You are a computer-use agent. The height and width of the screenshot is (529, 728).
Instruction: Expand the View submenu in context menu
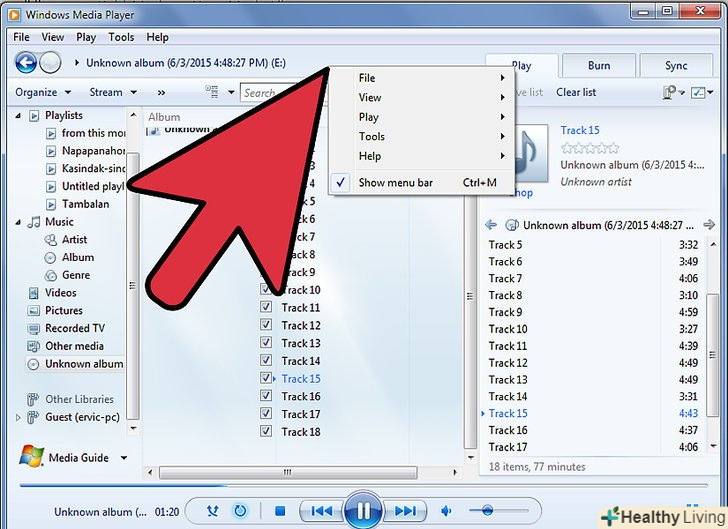click(x=421, y=98)
